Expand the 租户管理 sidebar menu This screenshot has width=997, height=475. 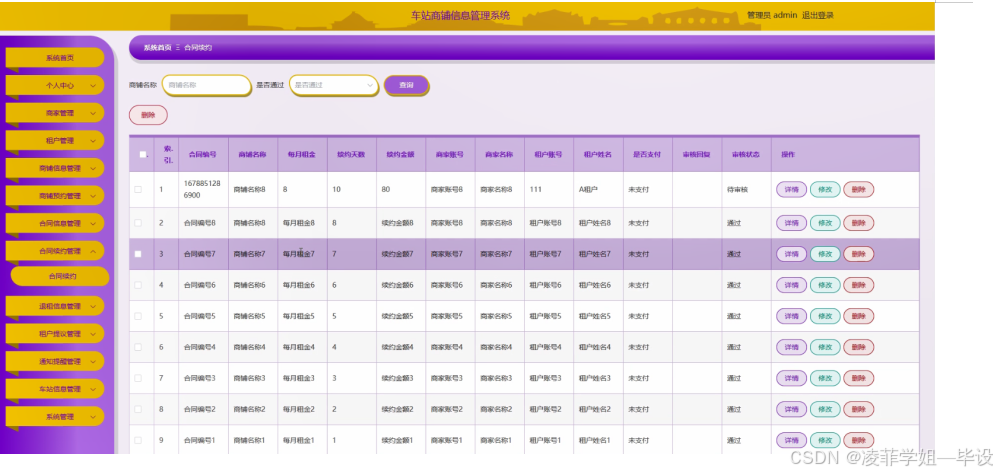coord(55,141)
